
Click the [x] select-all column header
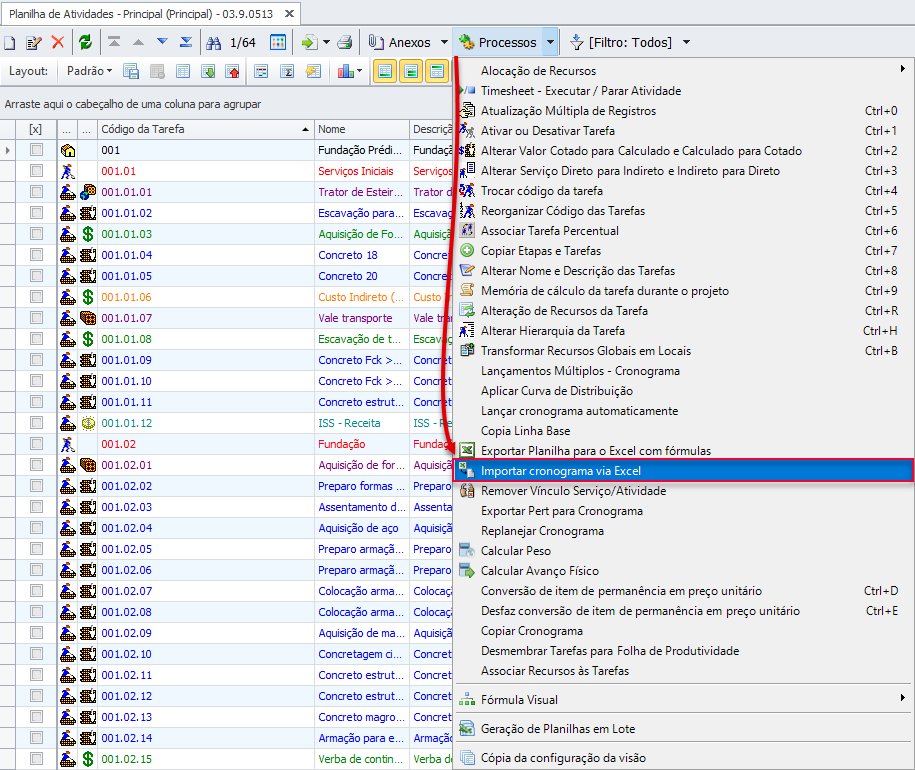(x=36, y=129)
